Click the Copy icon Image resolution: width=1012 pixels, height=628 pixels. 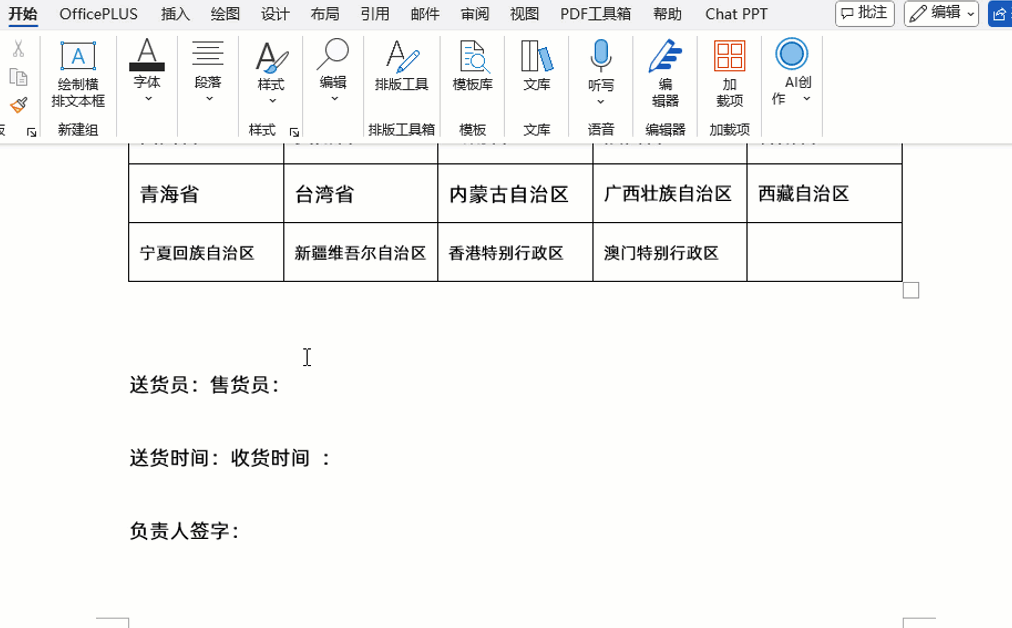[x=18, y=77]
